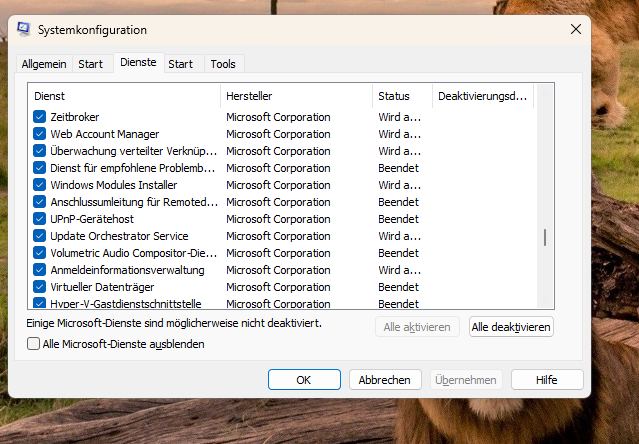Viewport: 639px width, 444px height.
Task: Uncheck the Hyper-V-Gastdienstschnittstelle checkbox
Action: point(40,303)
